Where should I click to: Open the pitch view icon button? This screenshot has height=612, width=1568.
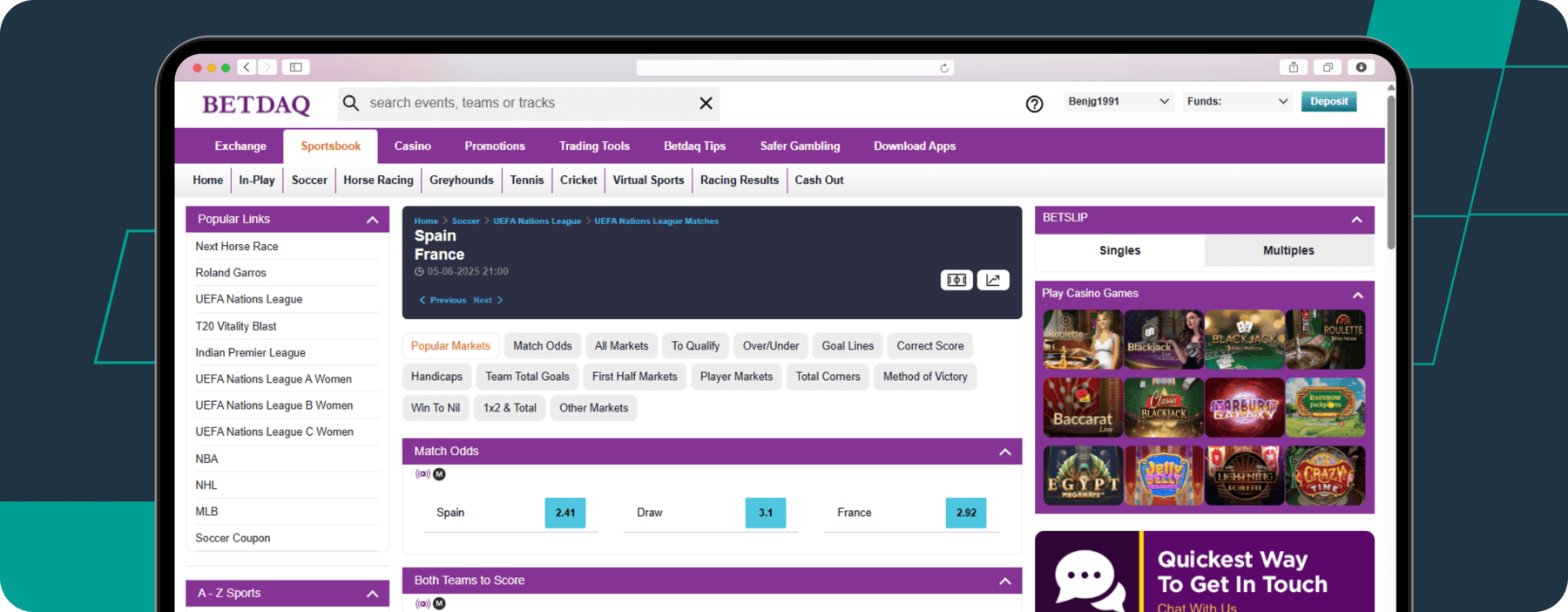click(x=956, y=280)
